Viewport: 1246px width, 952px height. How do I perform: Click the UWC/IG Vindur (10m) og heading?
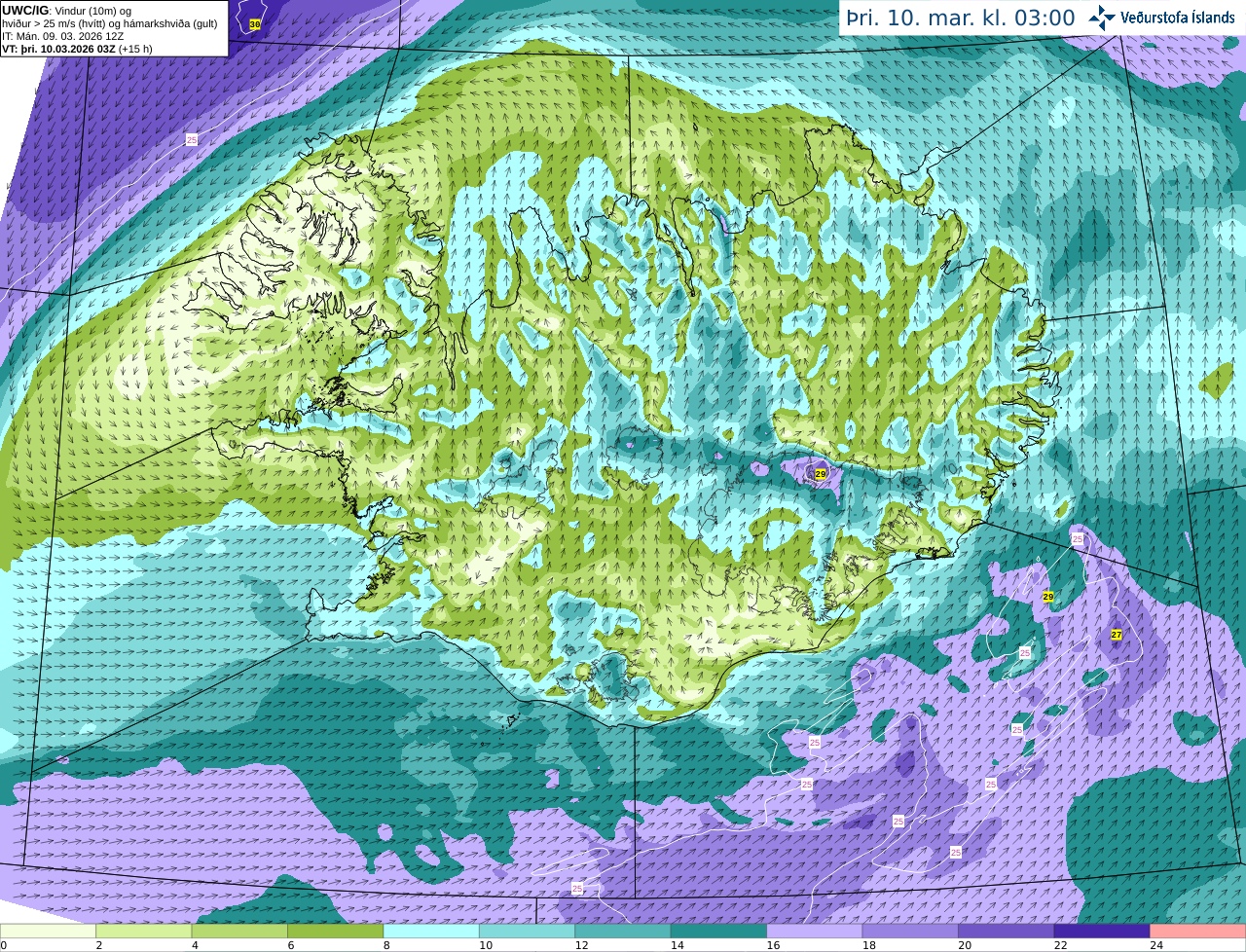66,11
